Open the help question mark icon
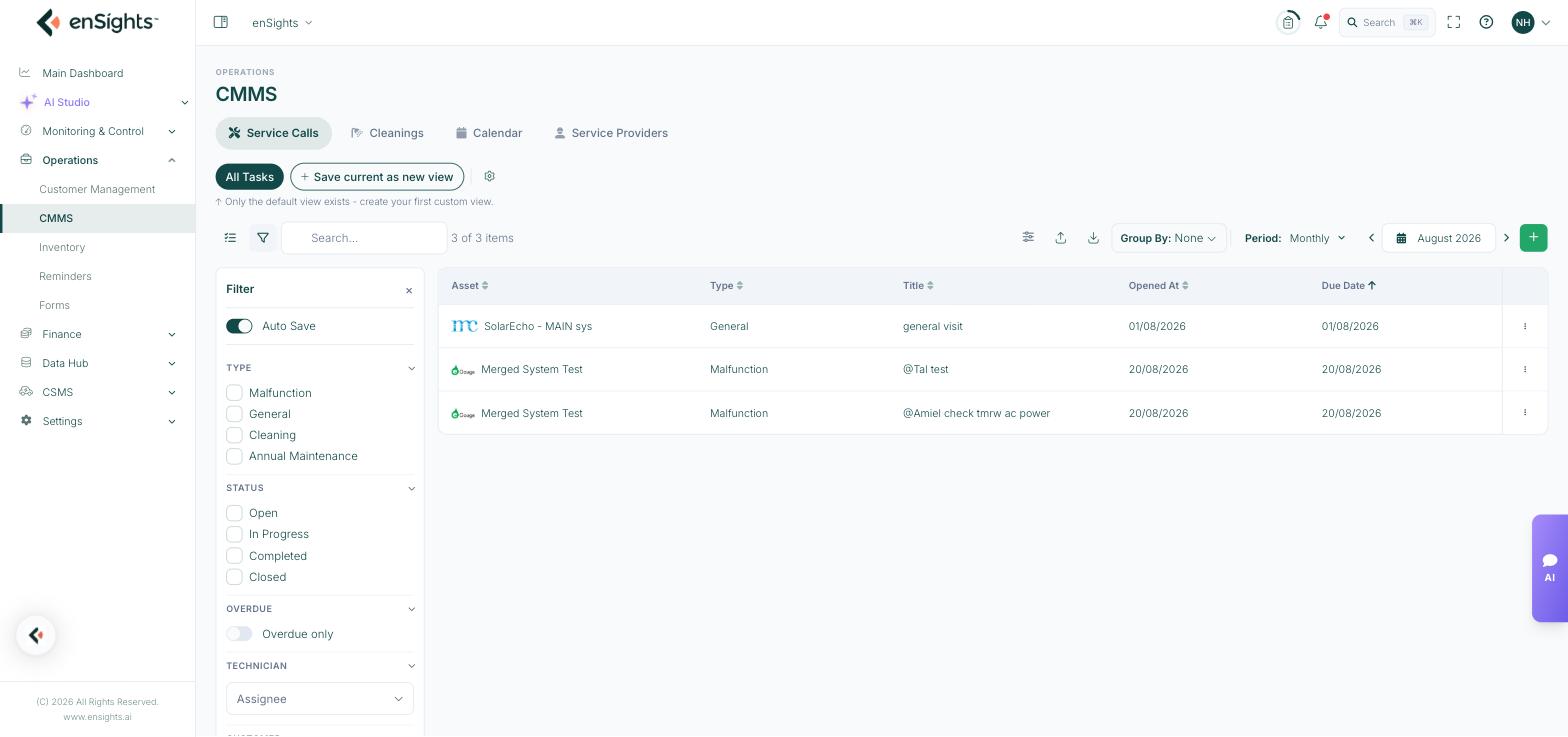The image size is (1568, 737). [1486, 22]
